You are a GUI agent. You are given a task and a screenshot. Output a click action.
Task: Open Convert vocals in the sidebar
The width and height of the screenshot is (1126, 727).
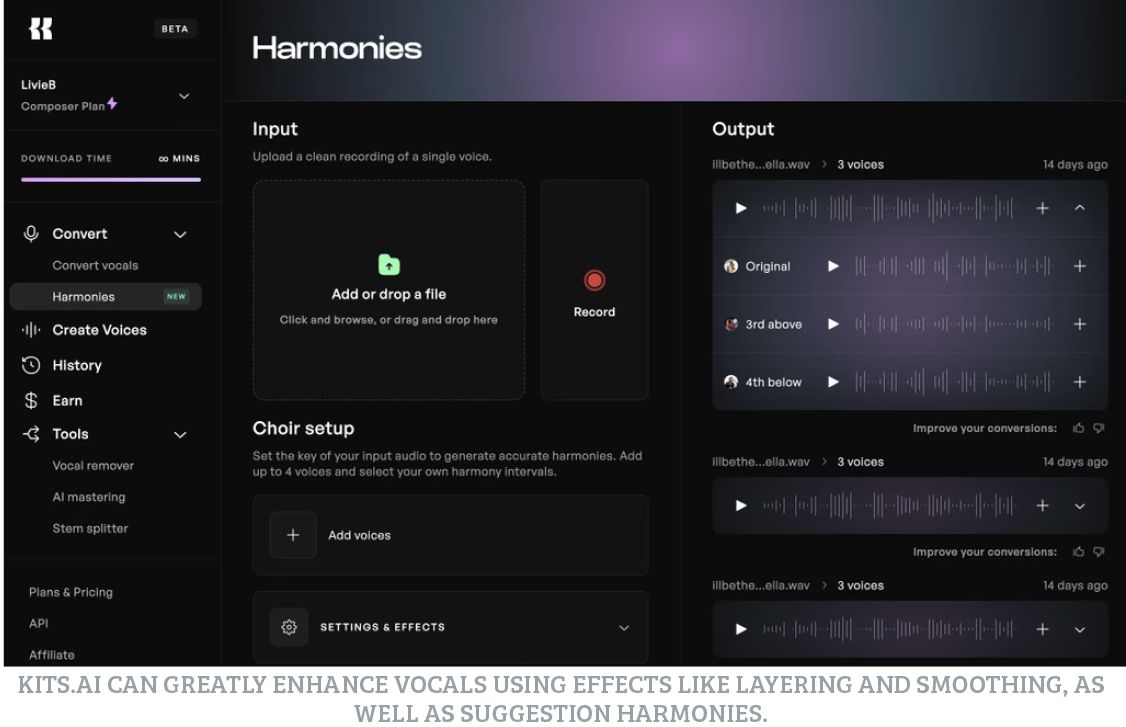point(95,265)
